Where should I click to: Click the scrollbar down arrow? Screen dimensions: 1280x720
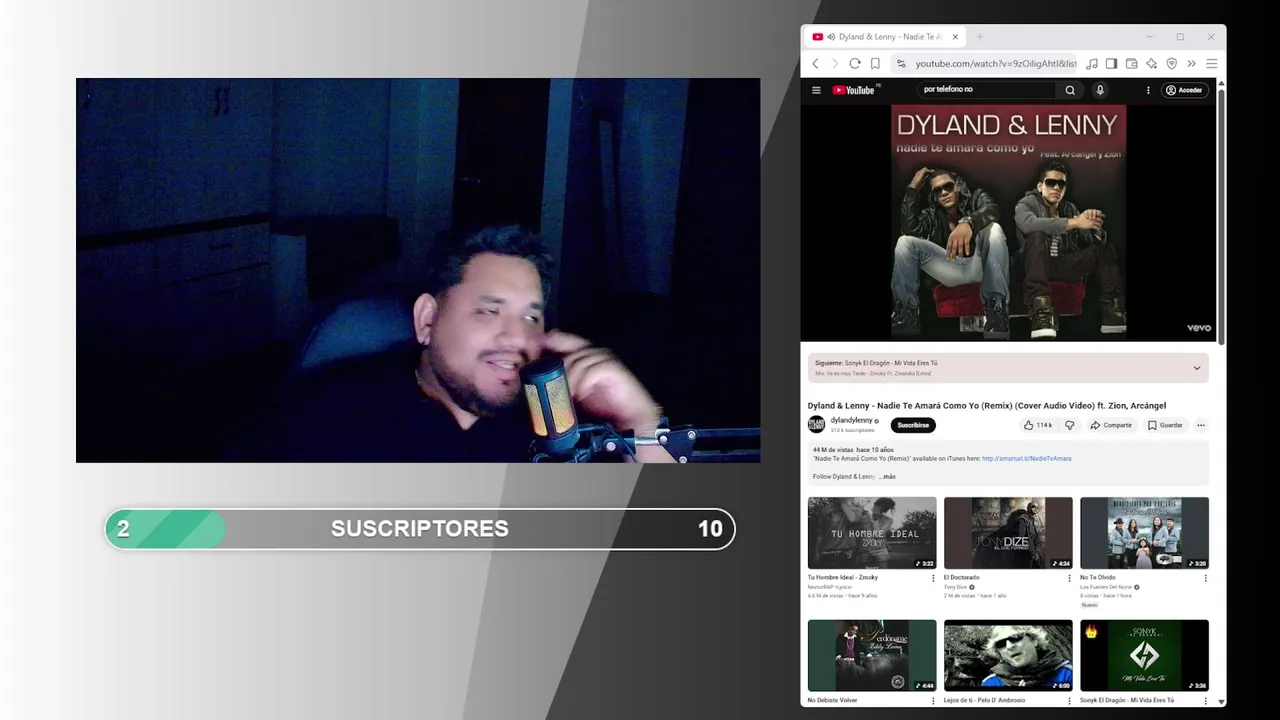[x=1221, y=701]
